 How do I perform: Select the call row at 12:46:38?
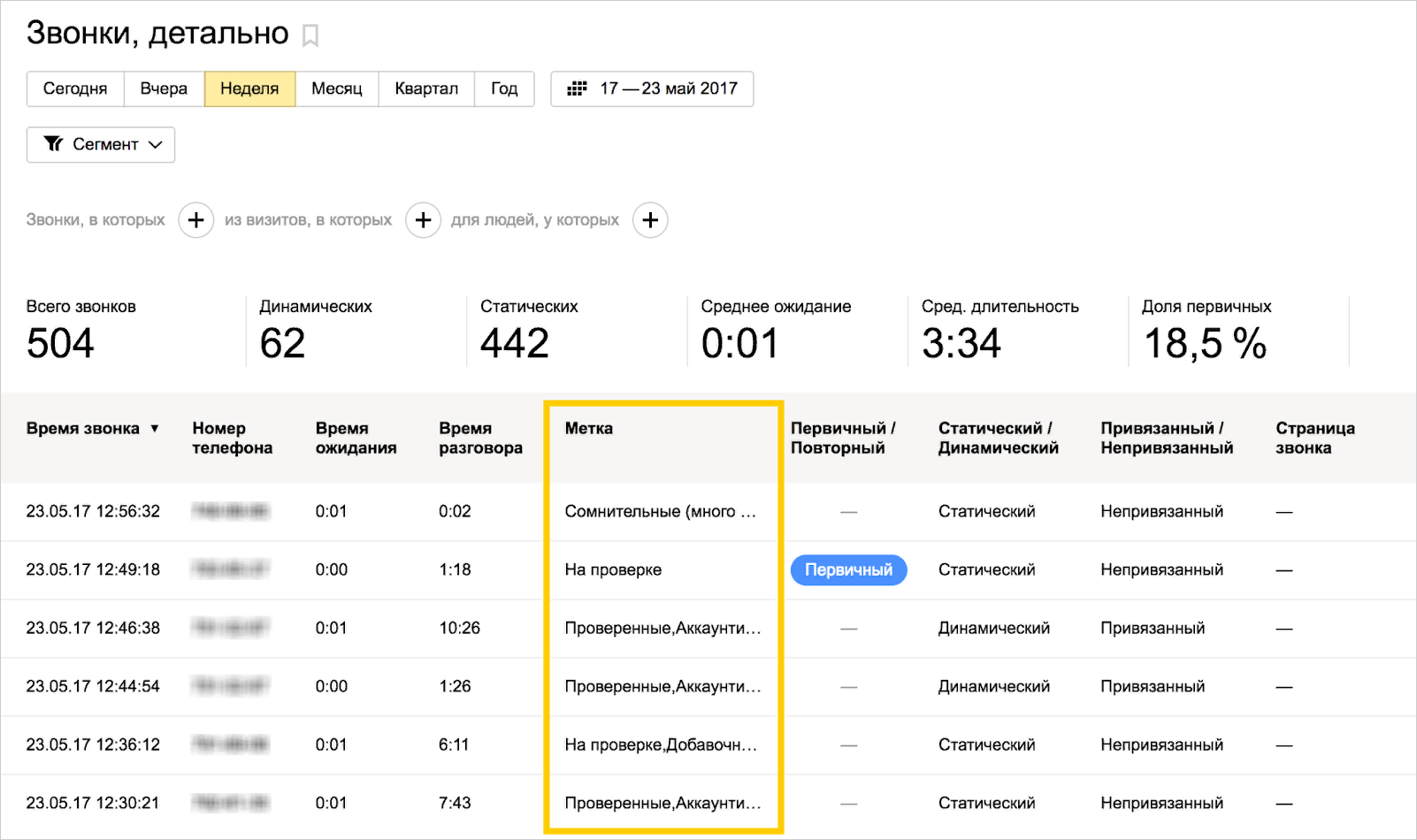tap(93, 629)
